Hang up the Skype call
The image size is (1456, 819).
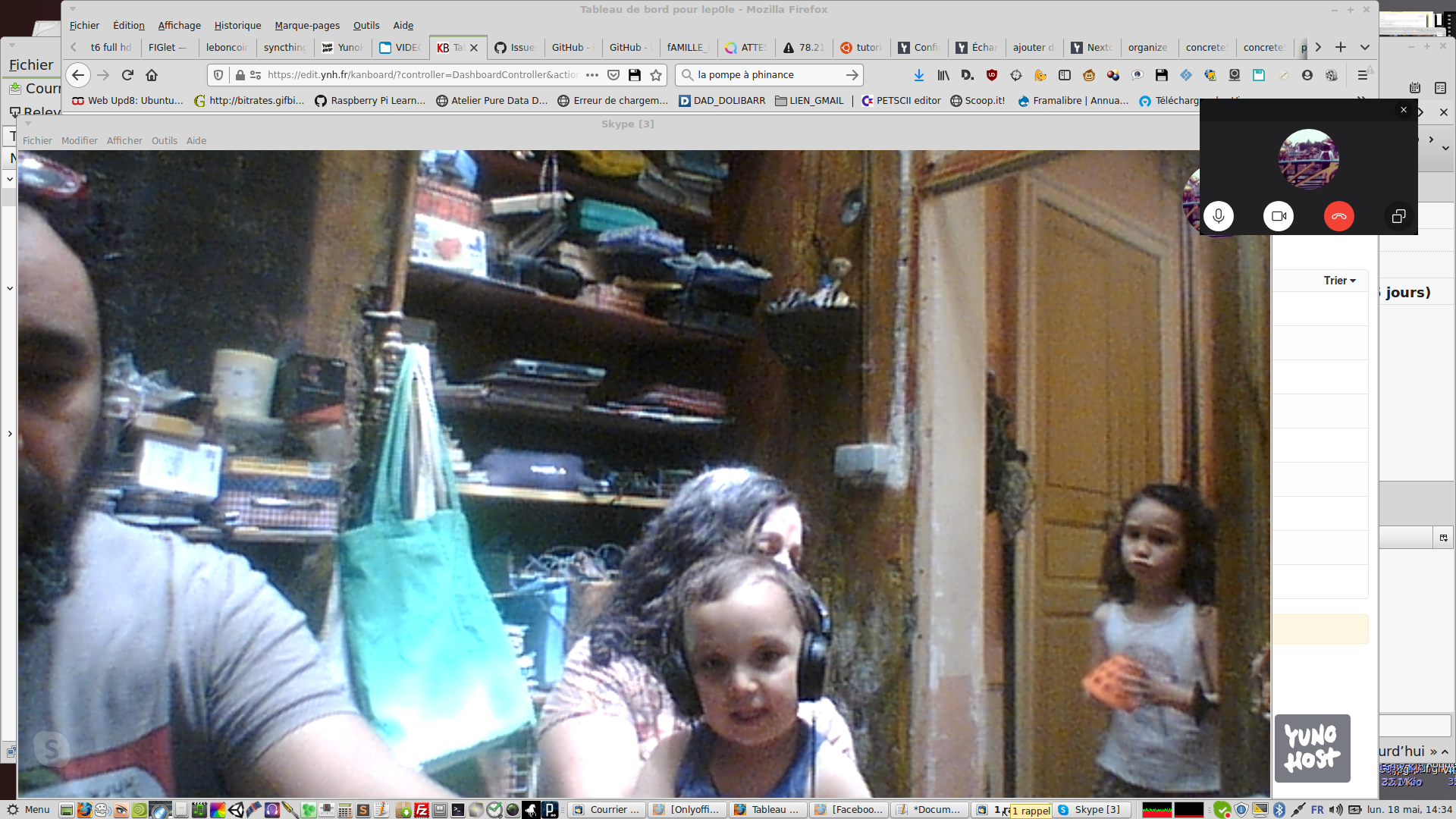click(1338, 216)
